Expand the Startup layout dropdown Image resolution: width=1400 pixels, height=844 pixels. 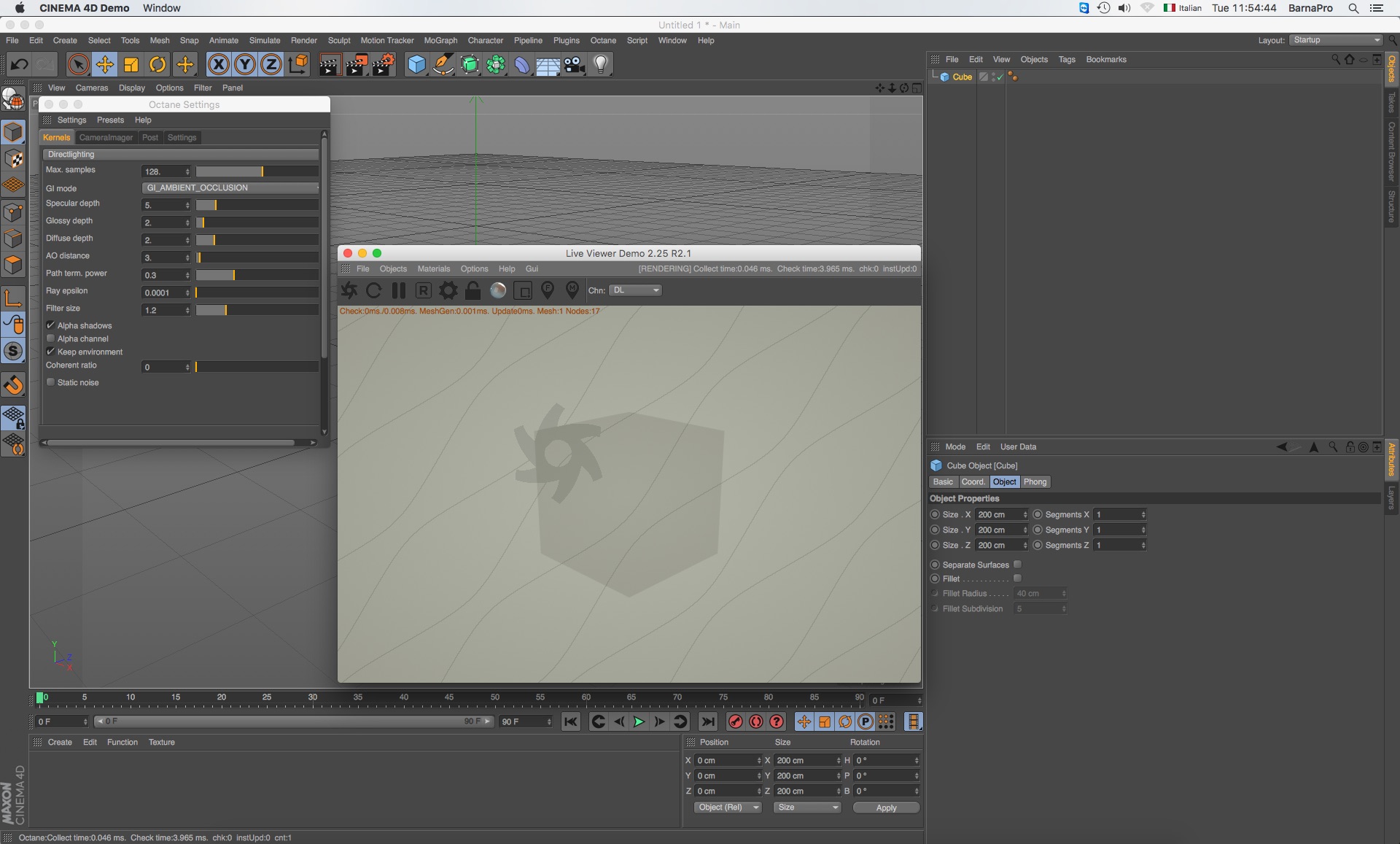(x=1336, y=40)
